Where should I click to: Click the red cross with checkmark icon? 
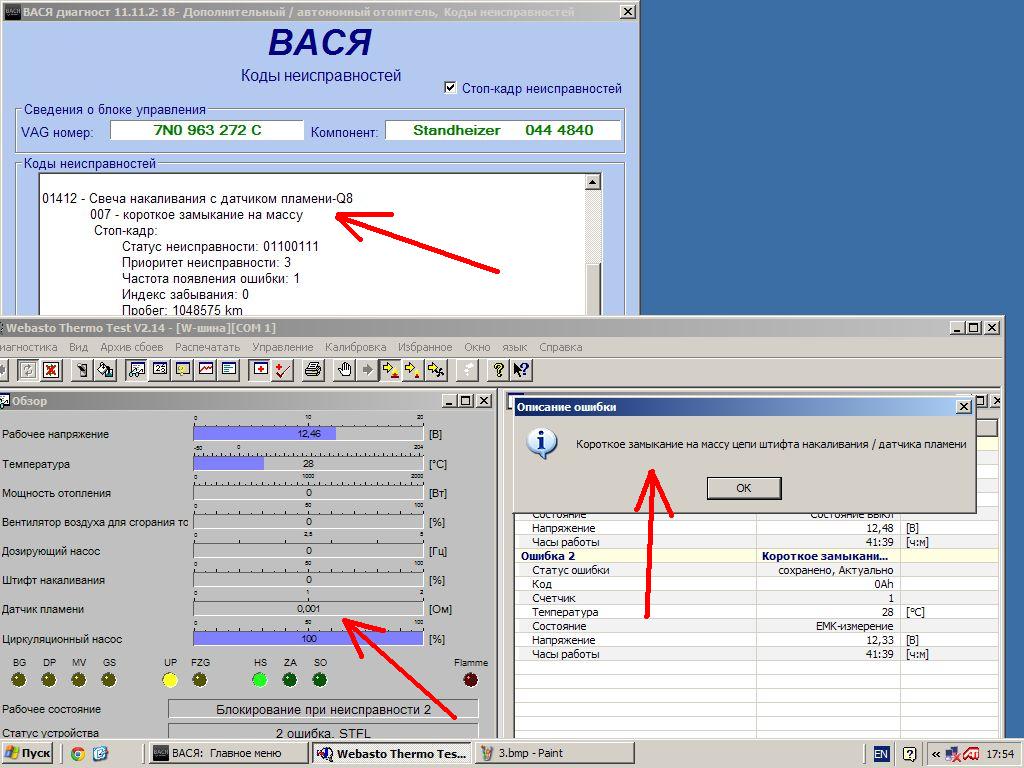pos(283,370)
